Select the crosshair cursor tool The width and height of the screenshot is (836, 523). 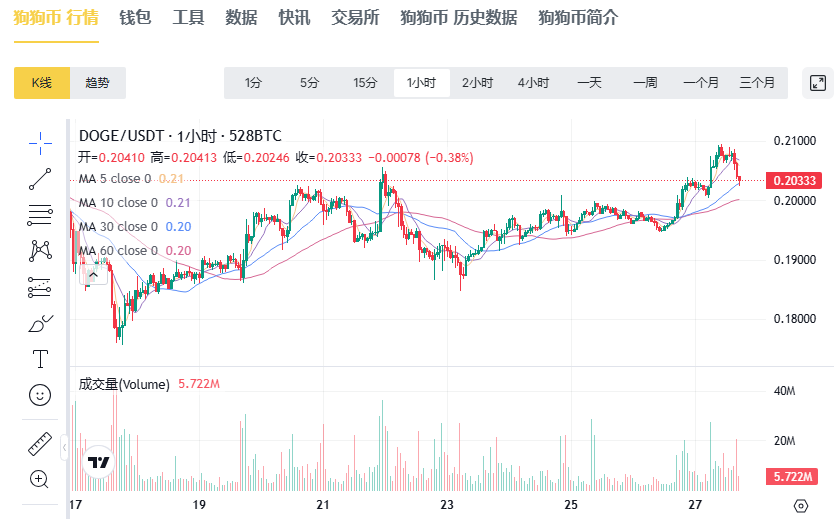(x=40, y=143)
